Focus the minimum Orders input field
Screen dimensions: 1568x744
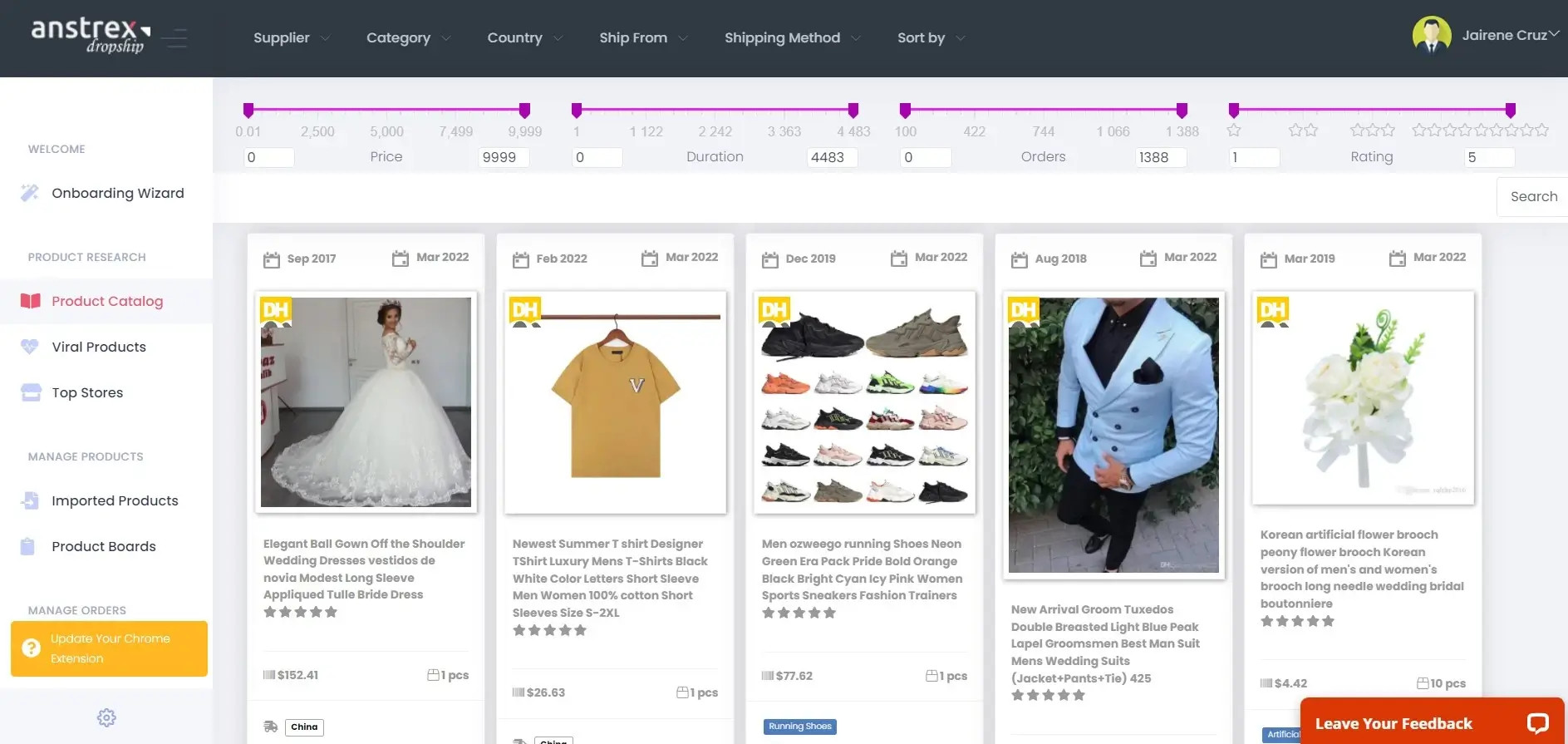point(926,157)
